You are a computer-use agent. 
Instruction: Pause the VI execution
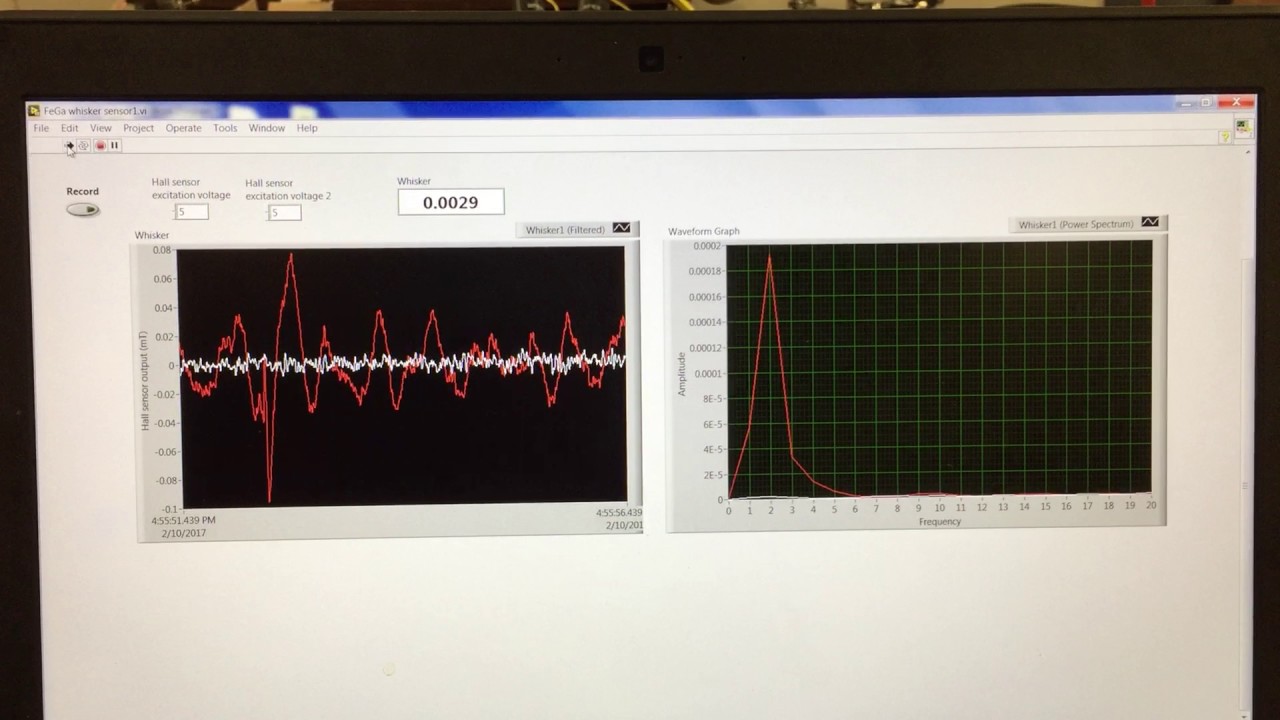click(115, 146)
